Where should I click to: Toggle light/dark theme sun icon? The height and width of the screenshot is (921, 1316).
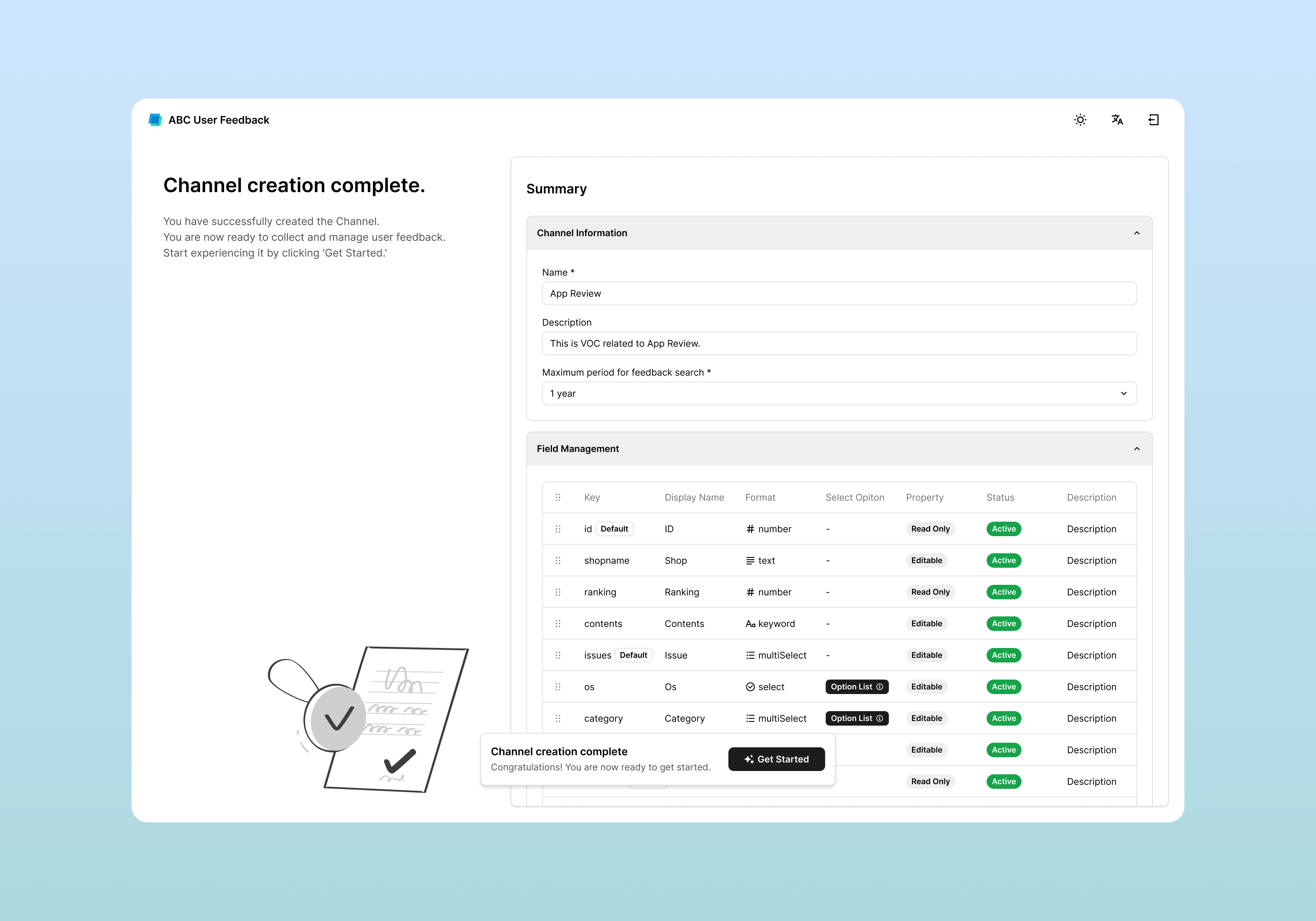(x=1080, y=120)
